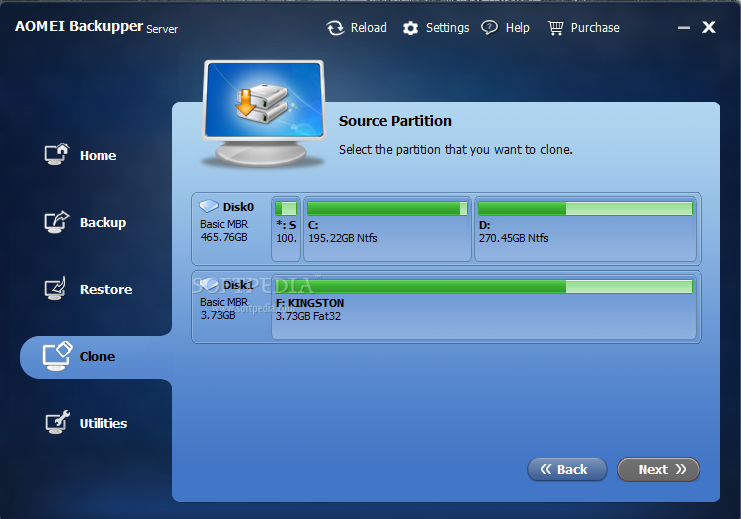Open the Home section
The image size is (741, 519).
(98, 156)
